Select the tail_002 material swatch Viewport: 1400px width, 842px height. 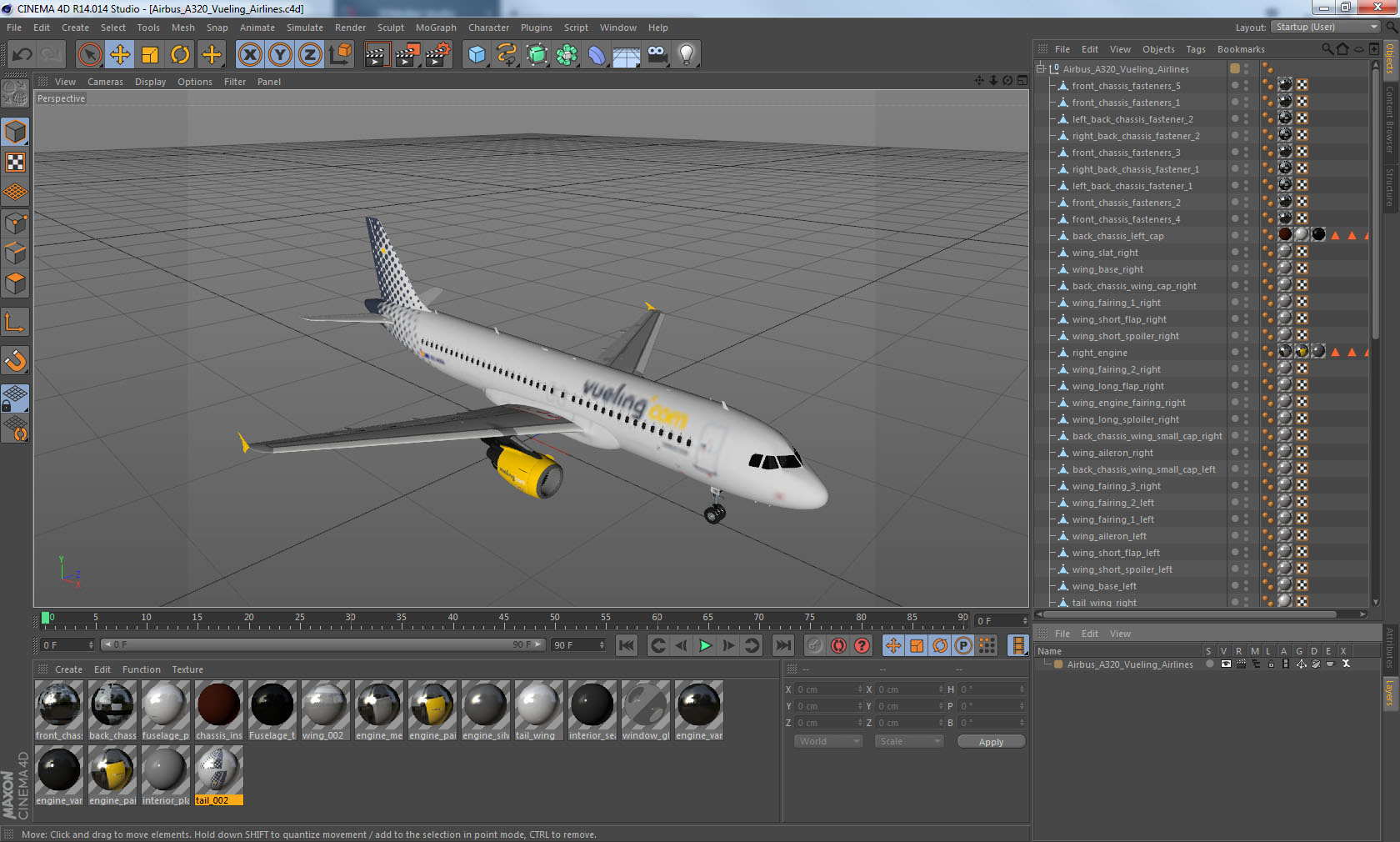coord(219,776)
